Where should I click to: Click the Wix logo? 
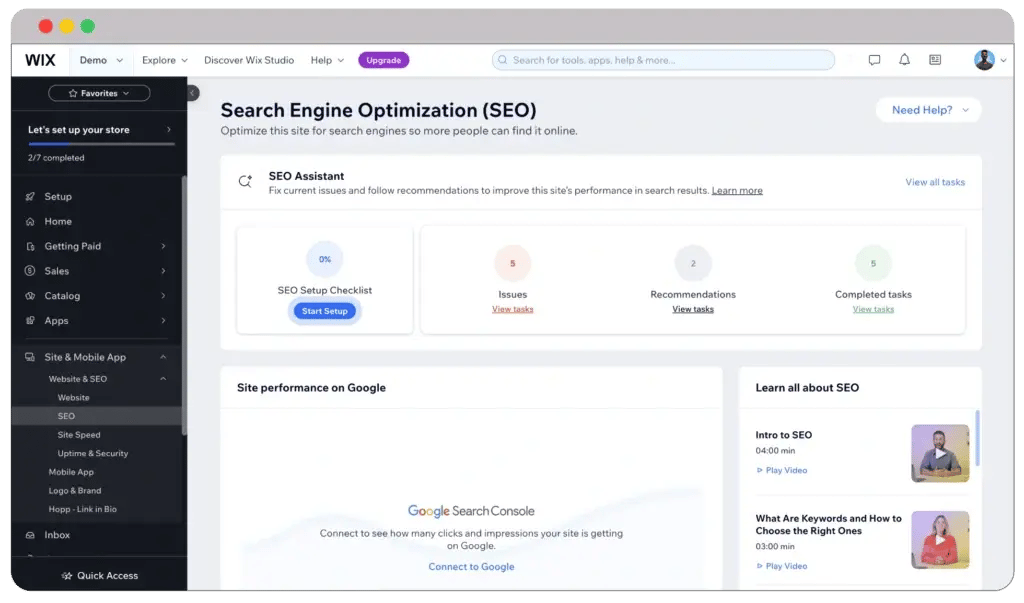coord(40,60)
